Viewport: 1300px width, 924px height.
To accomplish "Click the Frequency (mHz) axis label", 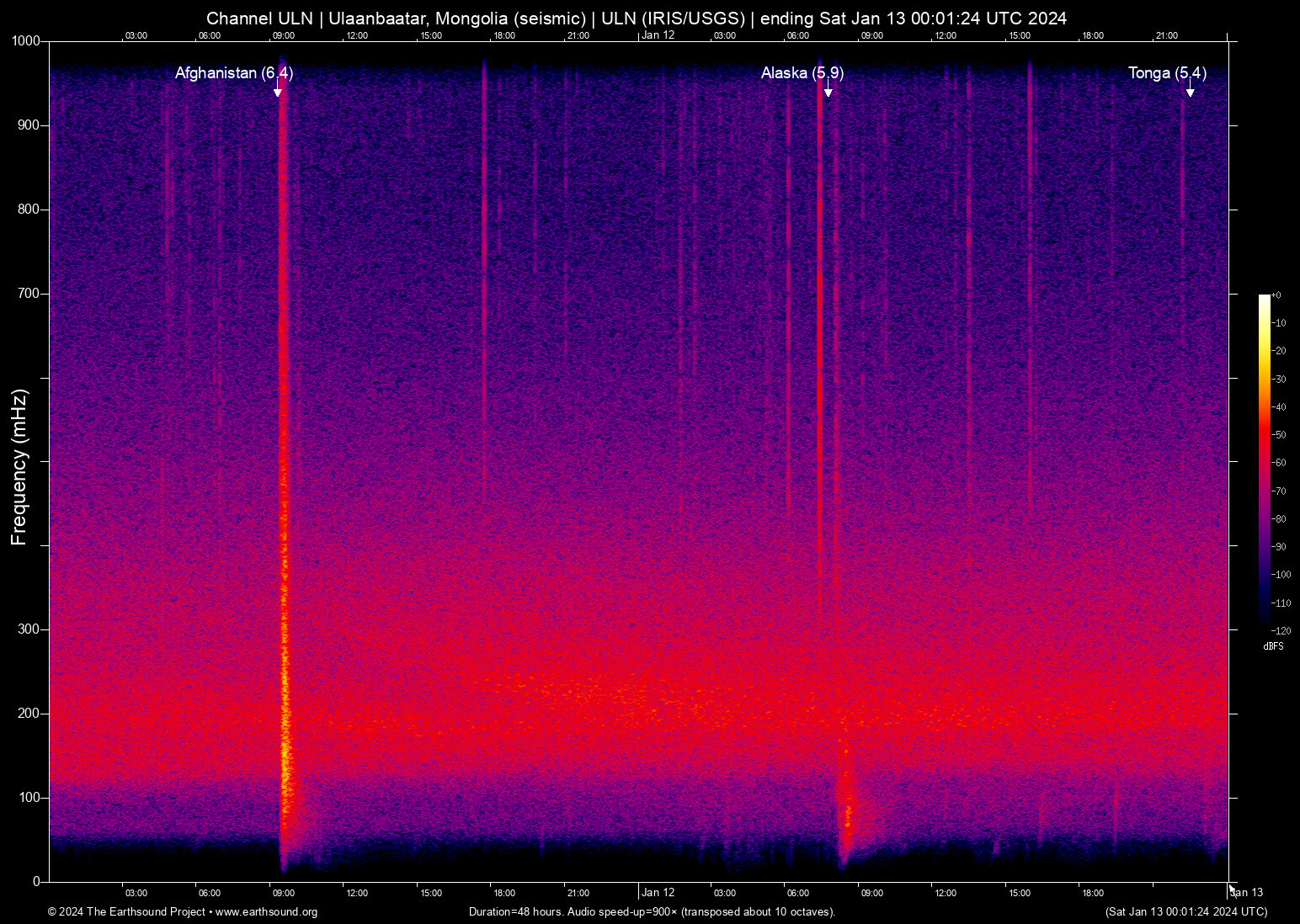I will [x=19, y=467].
